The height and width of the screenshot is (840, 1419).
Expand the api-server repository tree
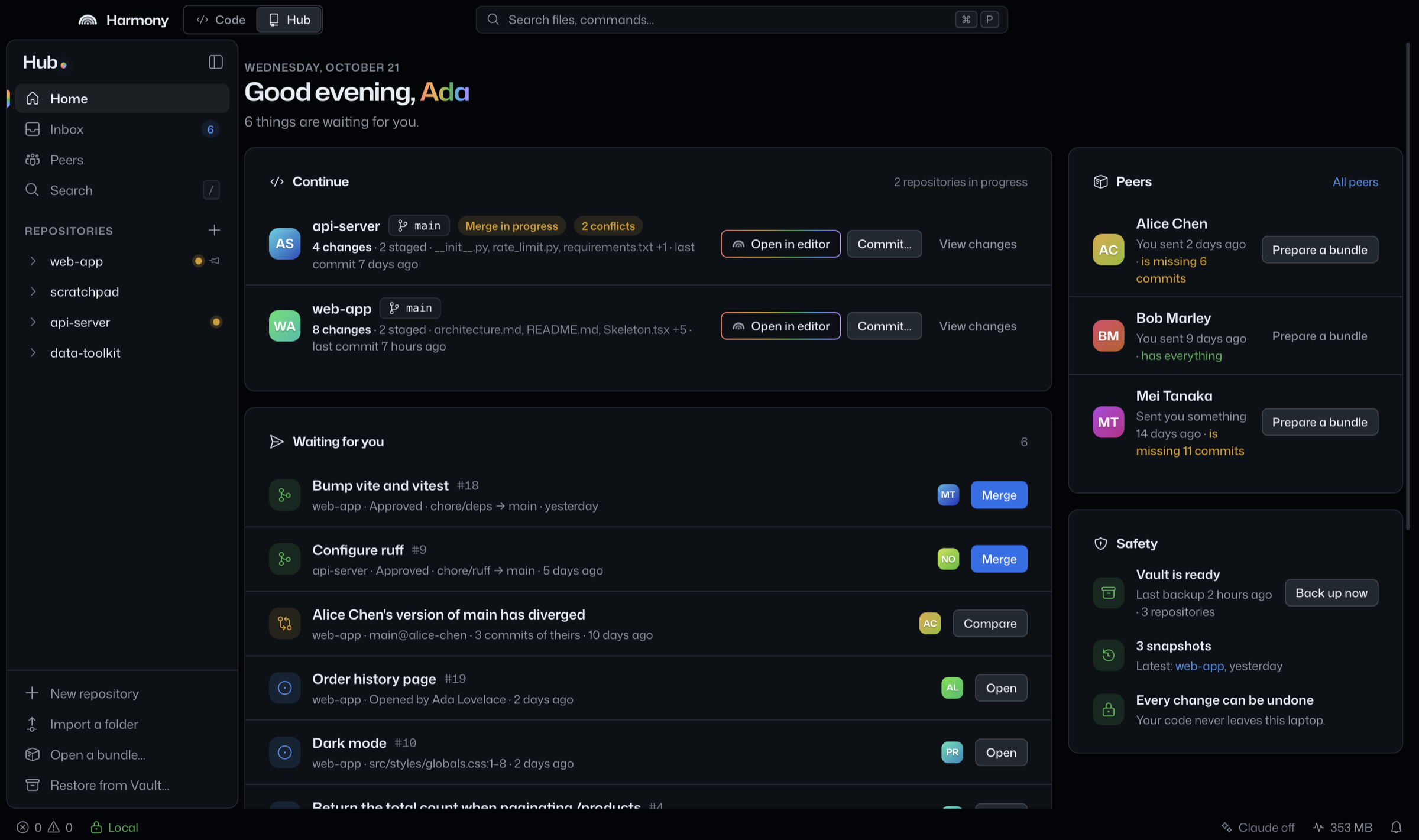tap(33, 322)
